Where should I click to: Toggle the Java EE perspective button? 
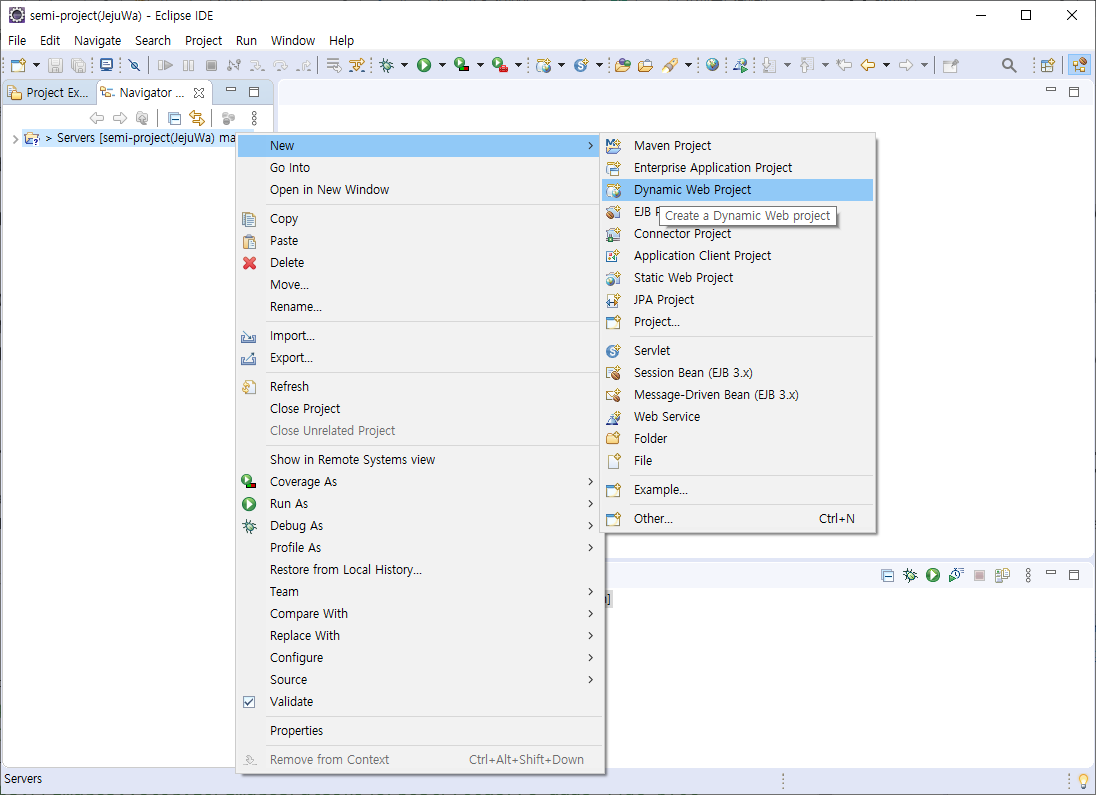[x=1080, y=65]
